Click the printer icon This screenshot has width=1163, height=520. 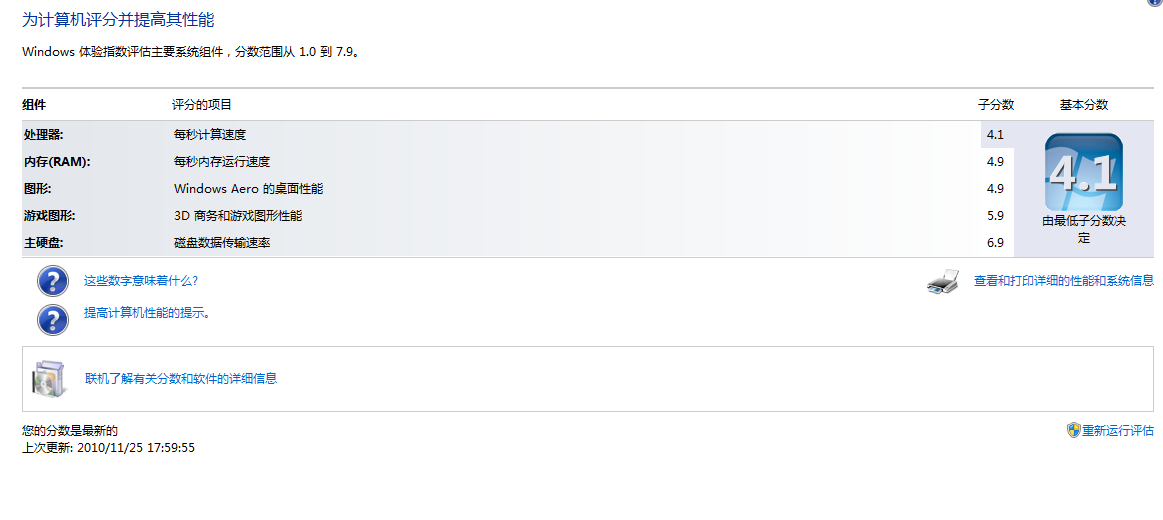[944, 282]
